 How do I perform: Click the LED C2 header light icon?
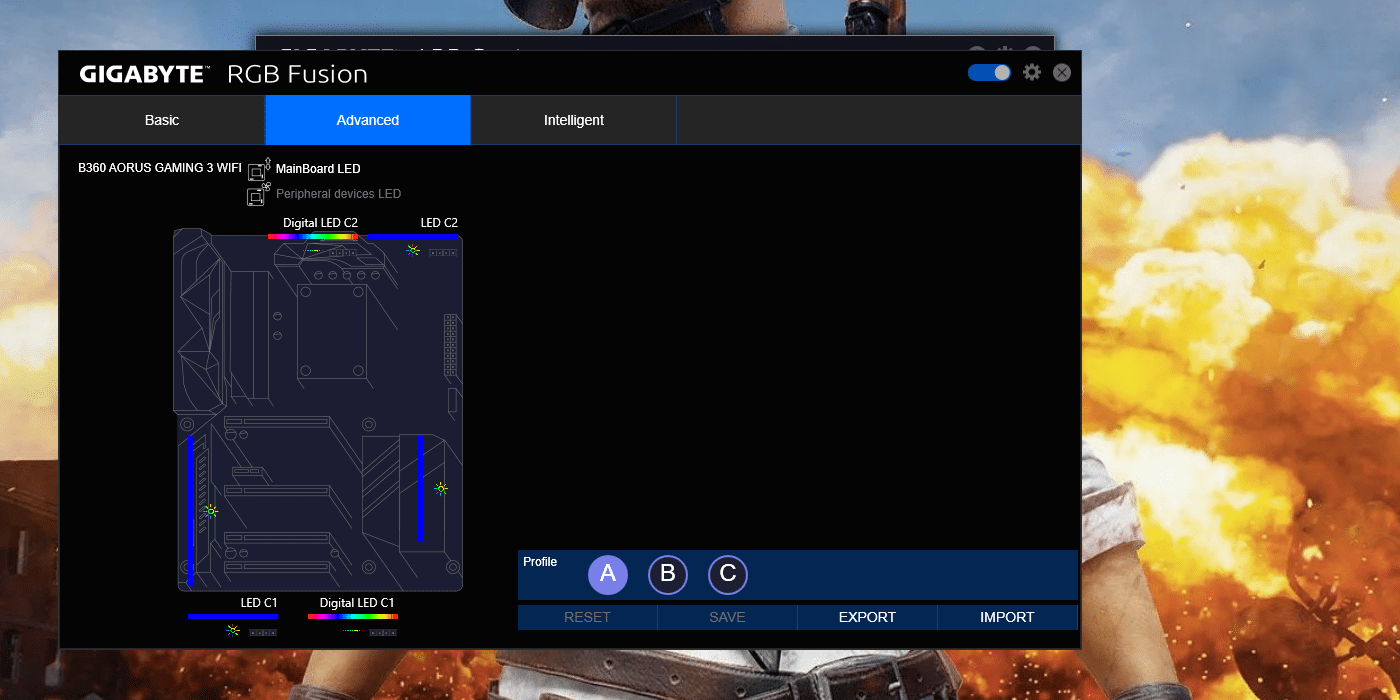point(413,250)
